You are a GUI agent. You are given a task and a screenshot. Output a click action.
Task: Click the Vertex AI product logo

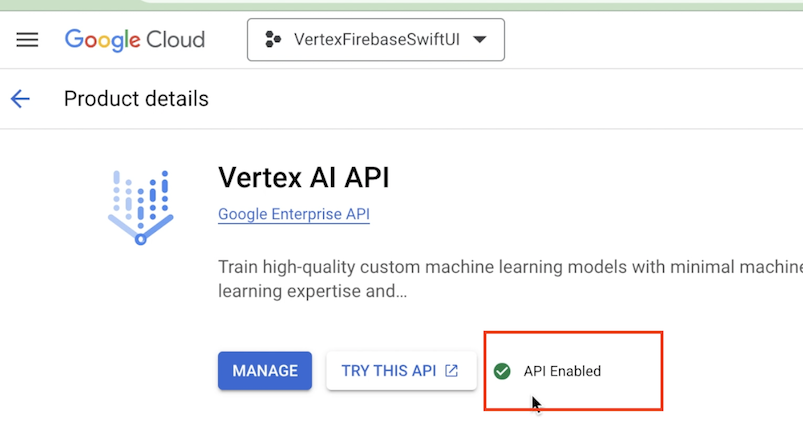(140, 207)
